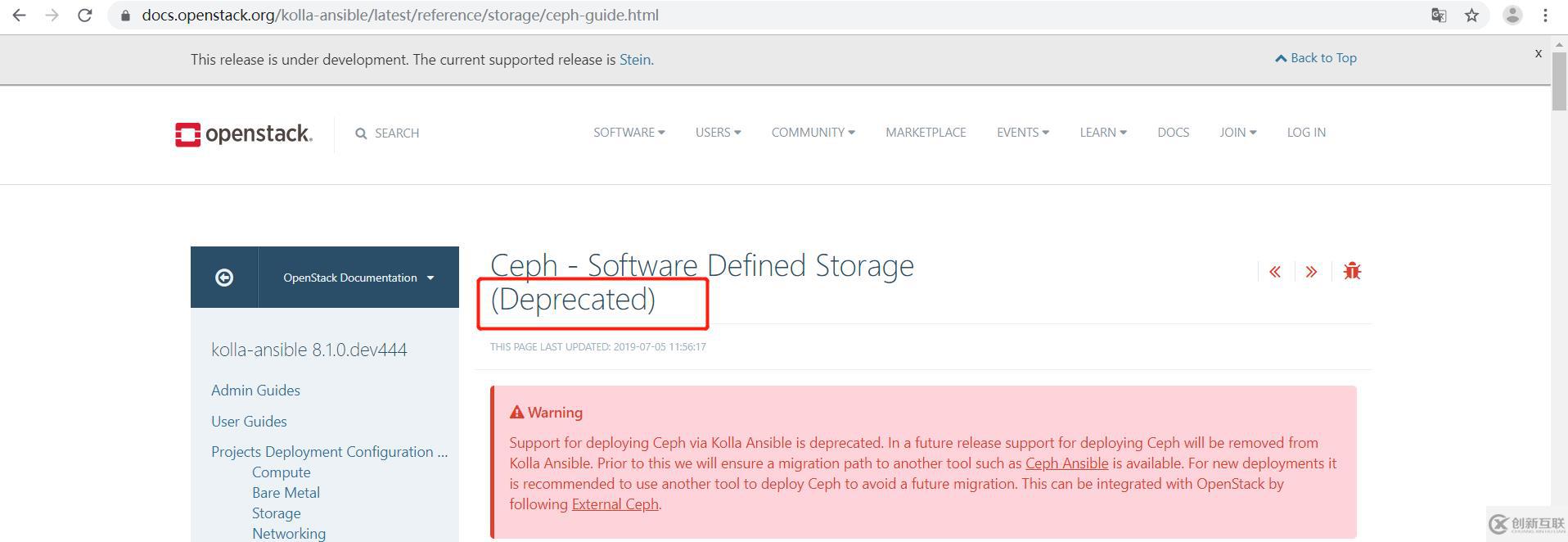Click the page last updated timestamp
1568x542 pixels.
[x=597, y=347]
